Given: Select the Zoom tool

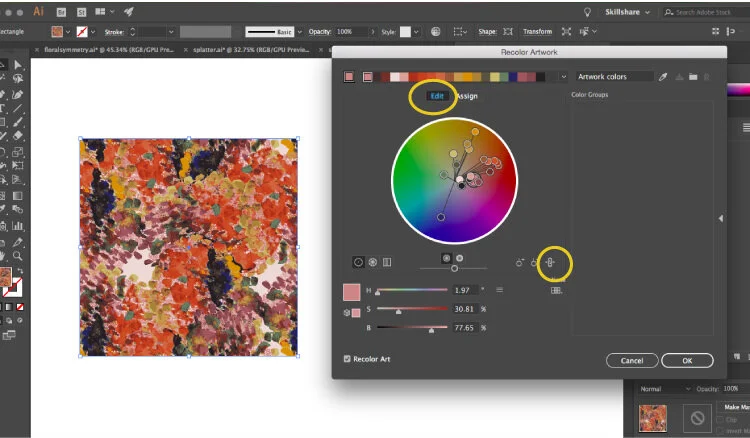Looking at the screenshot, I should click(18, 256).
